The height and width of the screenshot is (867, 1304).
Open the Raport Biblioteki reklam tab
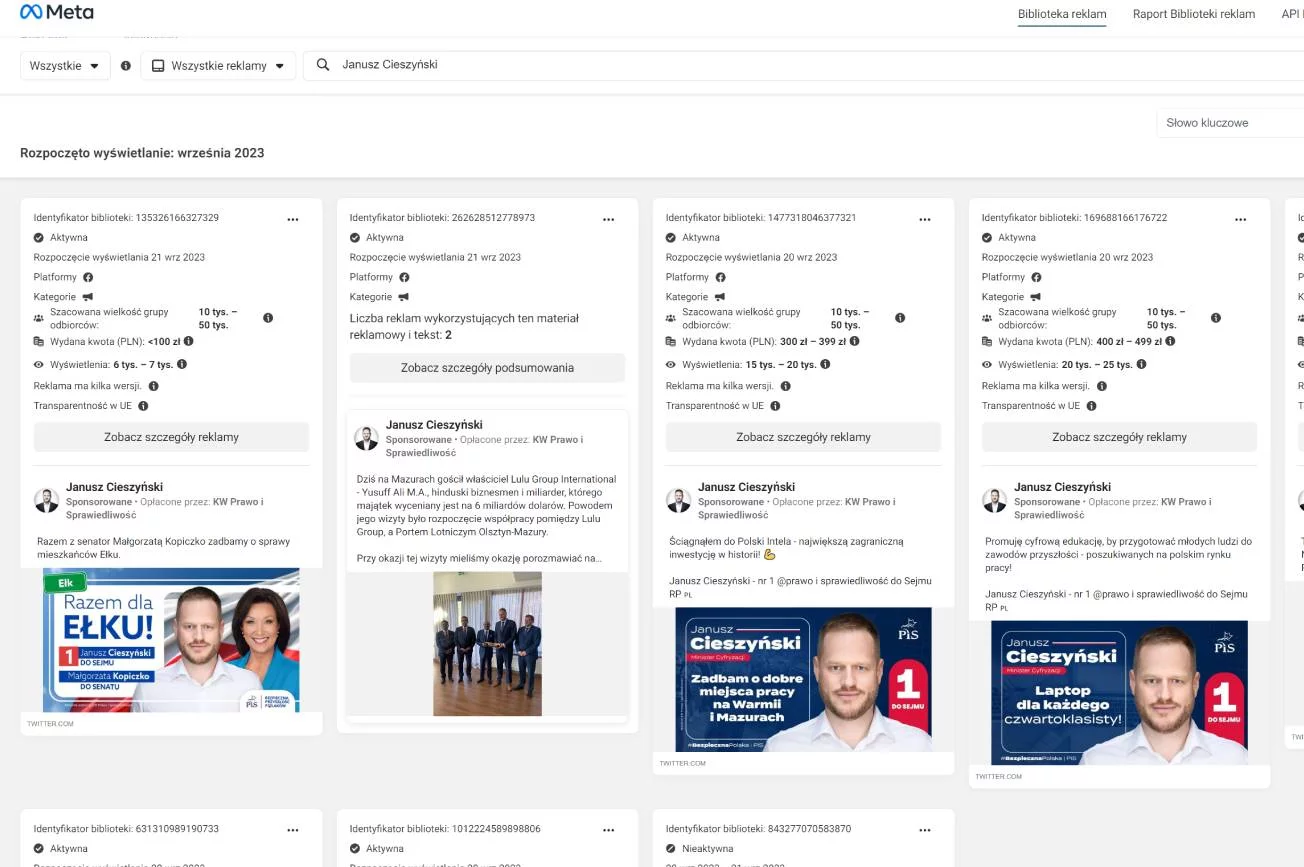1194,14
